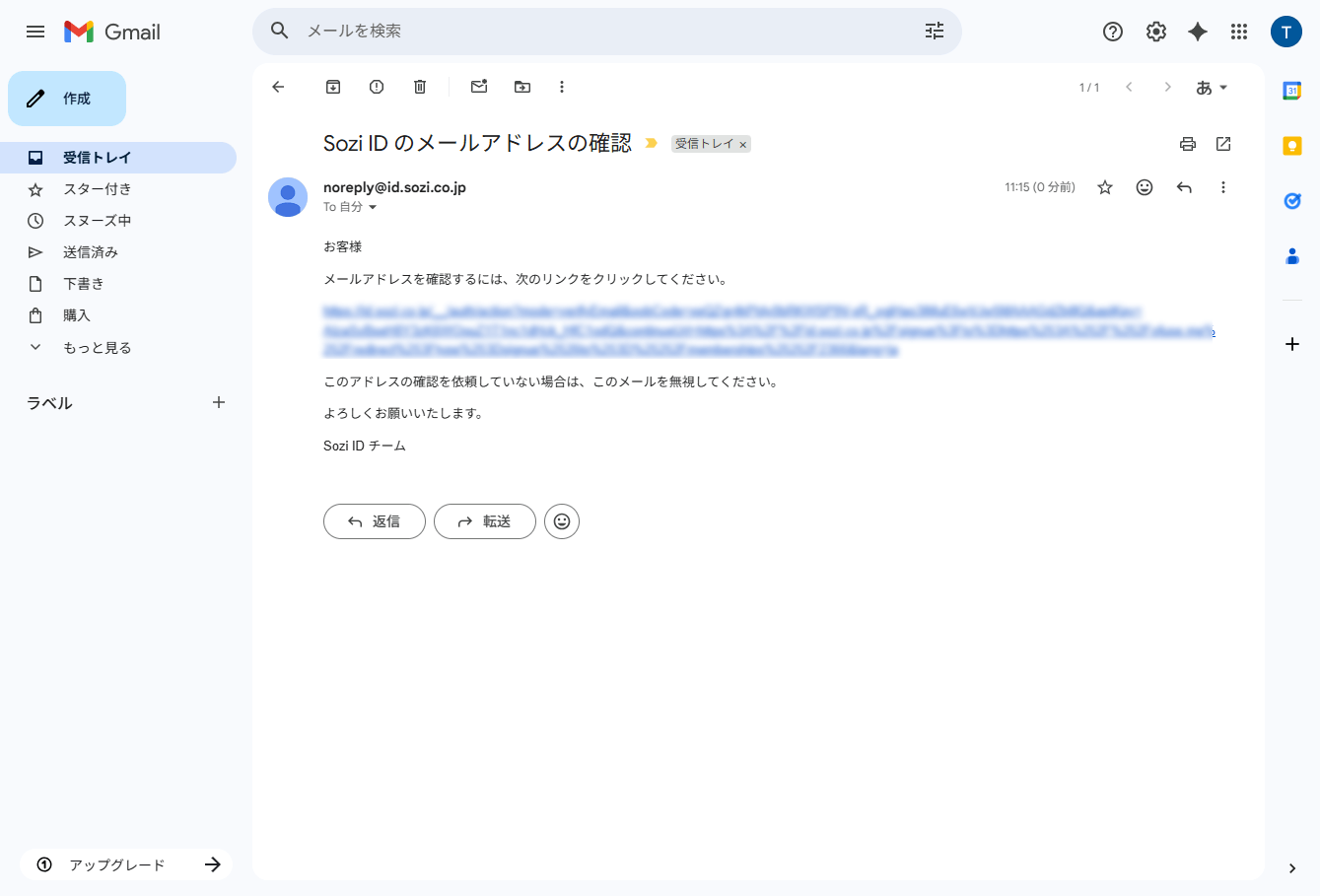Expand recipient details next to To 自分

[x=373, y=207]
